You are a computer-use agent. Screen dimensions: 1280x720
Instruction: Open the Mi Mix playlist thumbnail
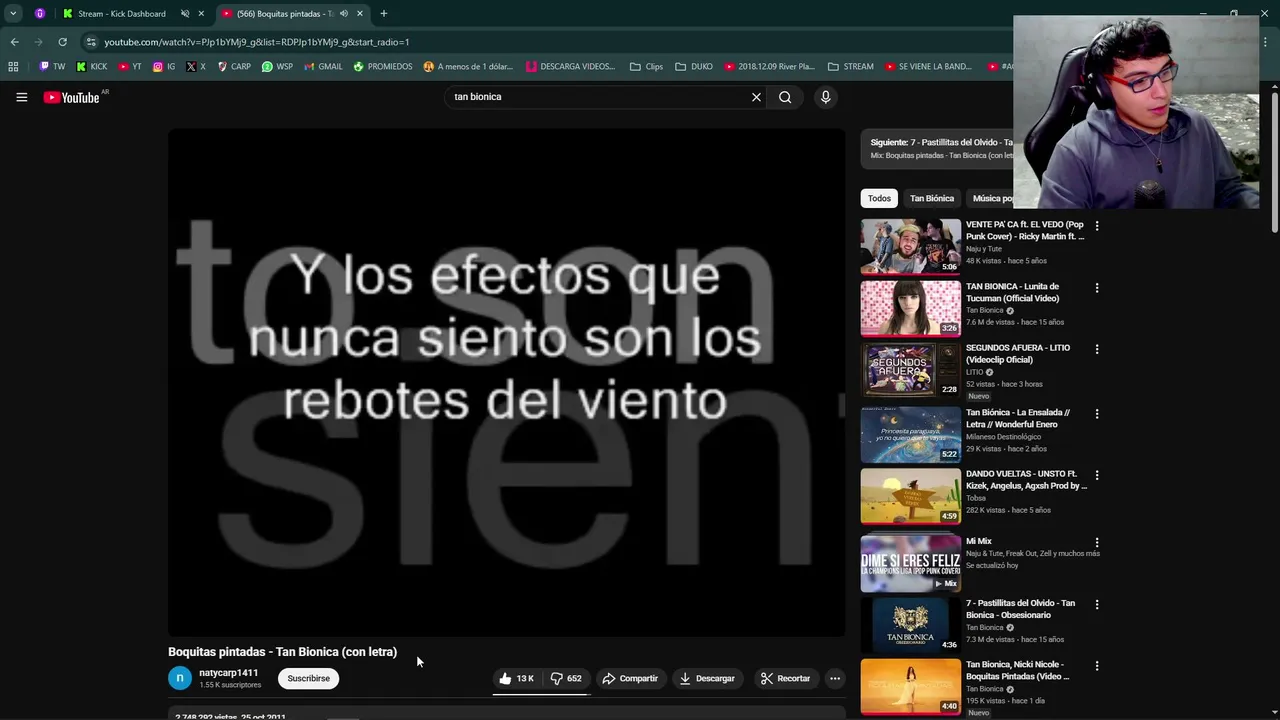pos(910,563)
